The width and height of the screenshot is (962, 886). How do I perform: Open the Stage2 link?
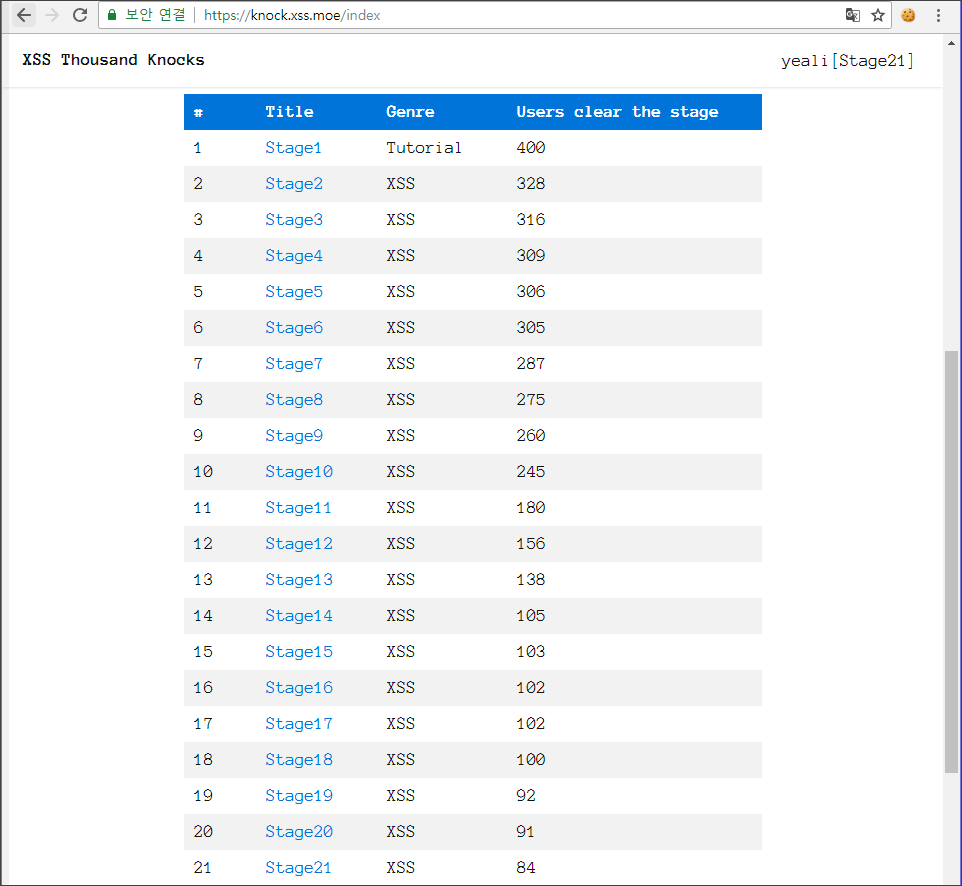(294, 184)
